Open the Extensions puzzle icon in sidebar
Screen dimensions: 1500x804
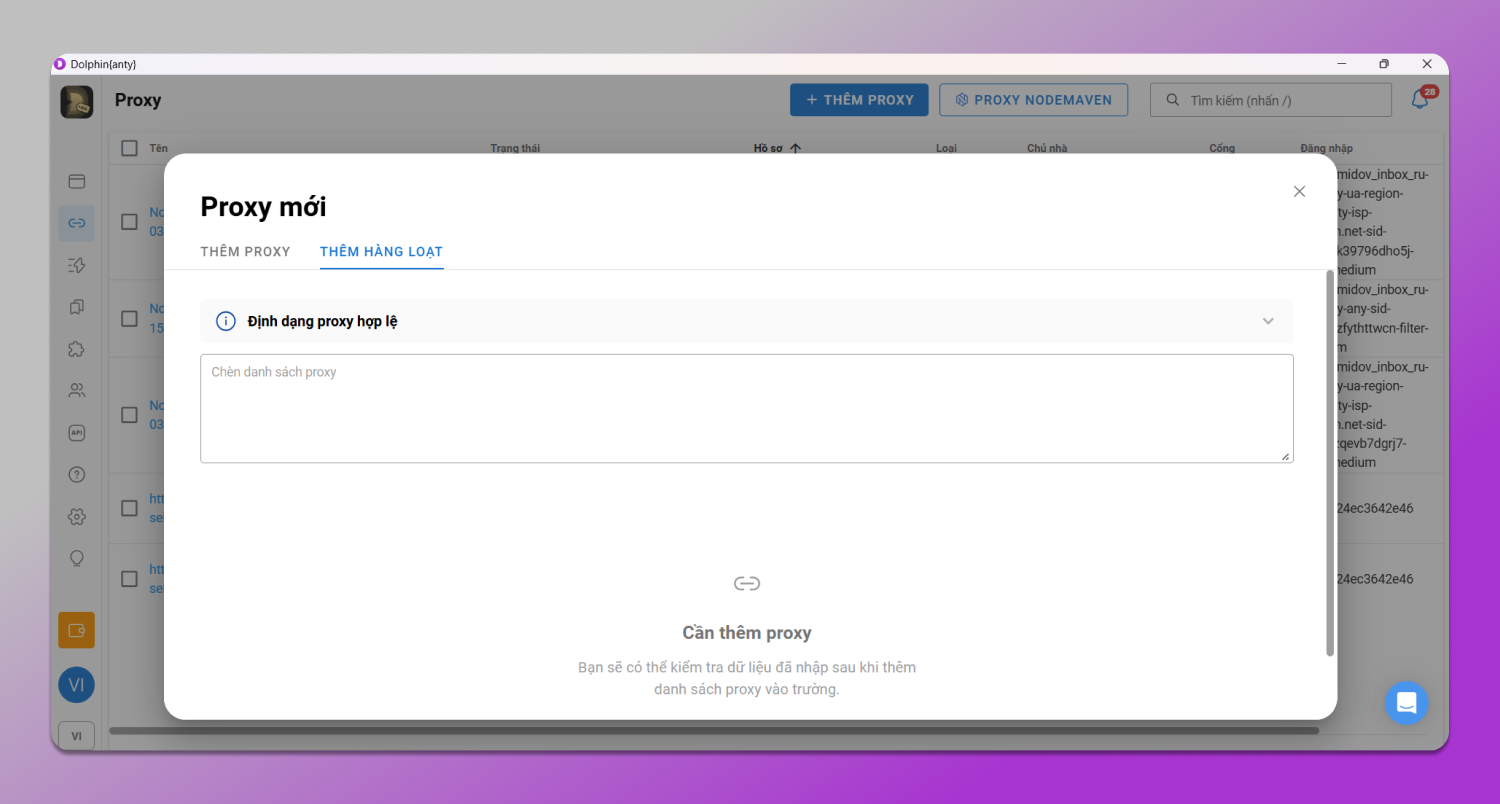(76, 349)
